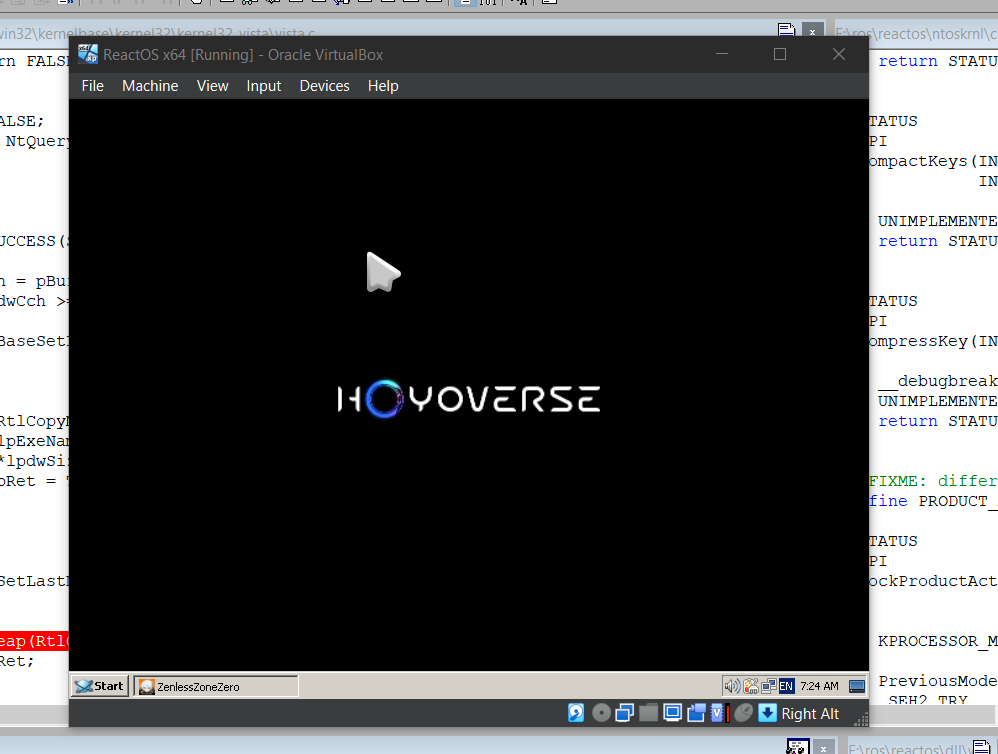The width and height of the screenshot is (998, 754).
Task: Click the display settings status icon
Action: coord(673,713)
